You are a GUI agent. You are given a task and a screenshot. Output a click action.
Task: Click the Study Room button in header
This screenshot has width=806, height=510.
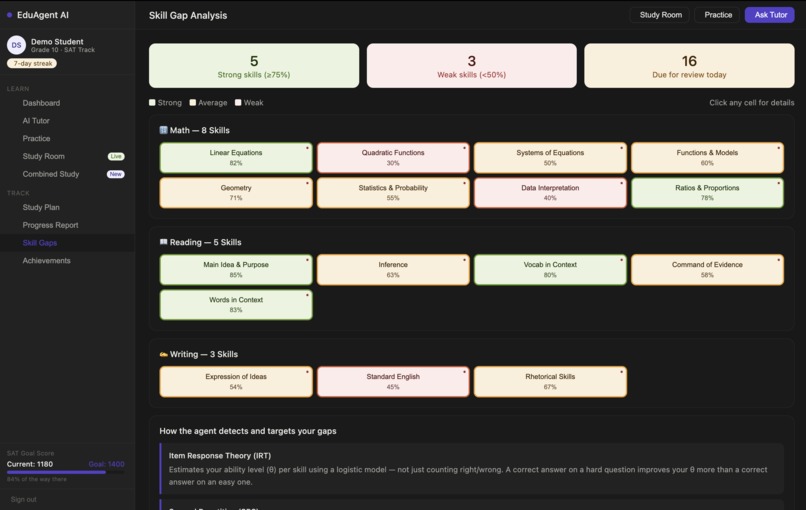pyautogui.click(x=661, y=15)
